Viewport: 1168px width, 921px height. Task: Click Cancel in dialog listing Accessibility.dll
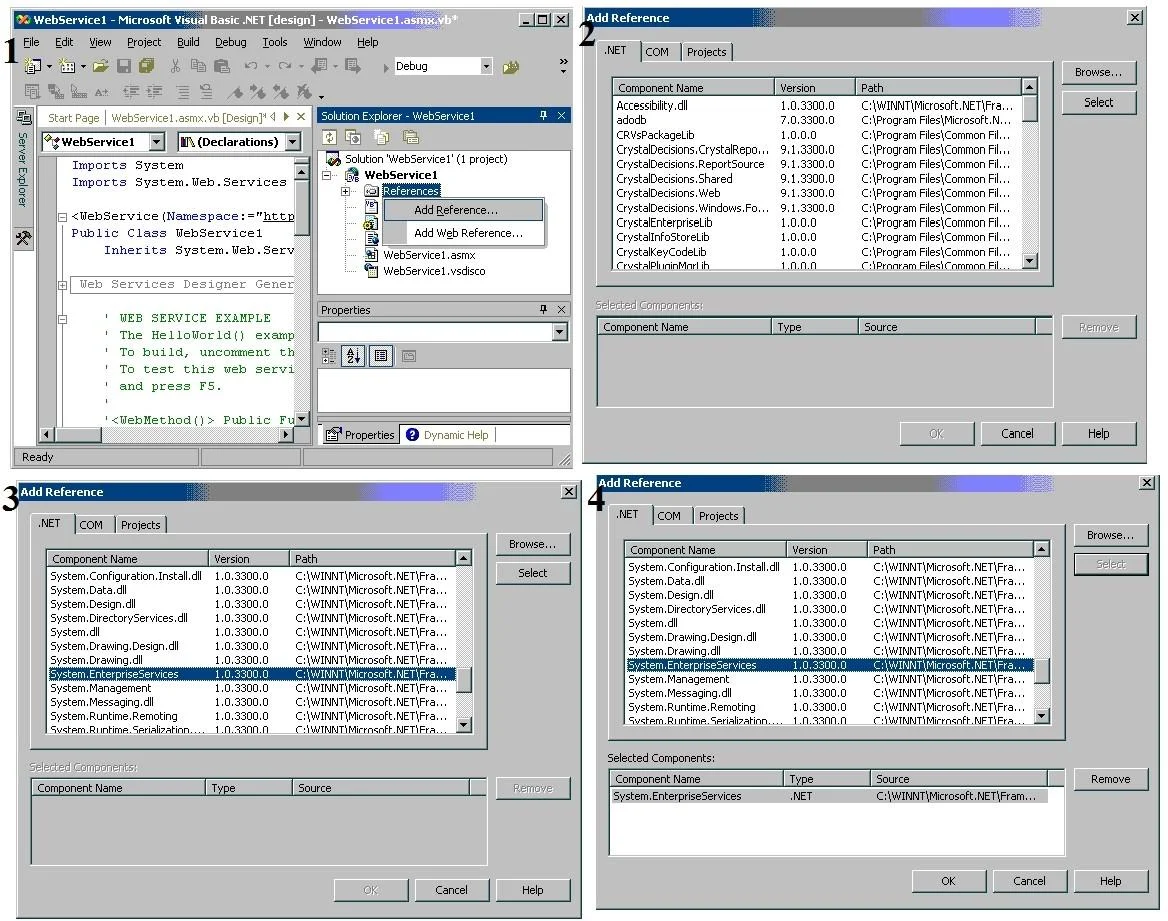click(x=1017, y=434)
